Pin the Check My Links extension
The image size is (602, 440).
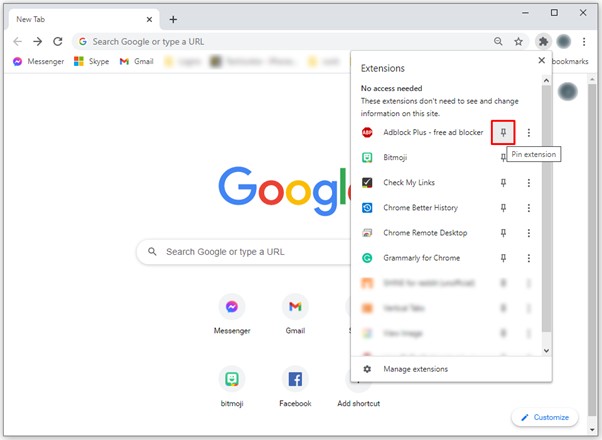point(503,183)
